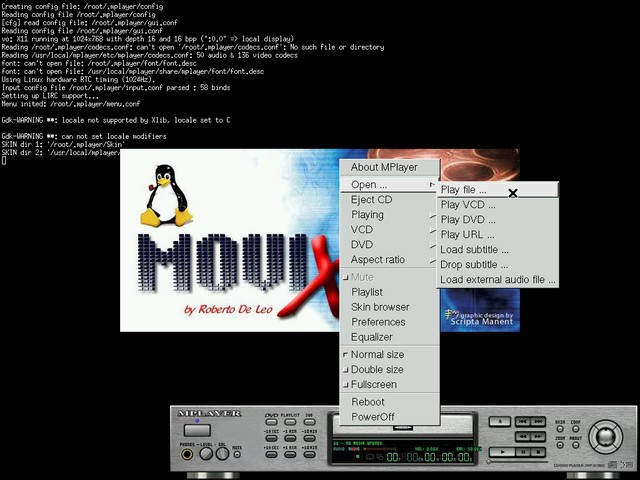Adjust the BAL balance knob
640x480 pixels.
tap(222, 454)
